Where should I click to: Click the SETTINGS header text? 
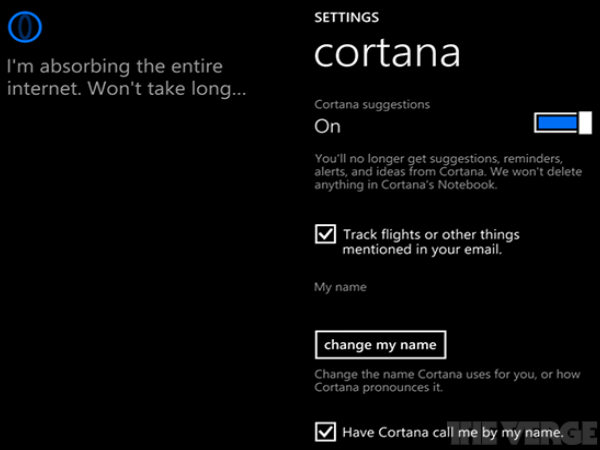point(346,17)
